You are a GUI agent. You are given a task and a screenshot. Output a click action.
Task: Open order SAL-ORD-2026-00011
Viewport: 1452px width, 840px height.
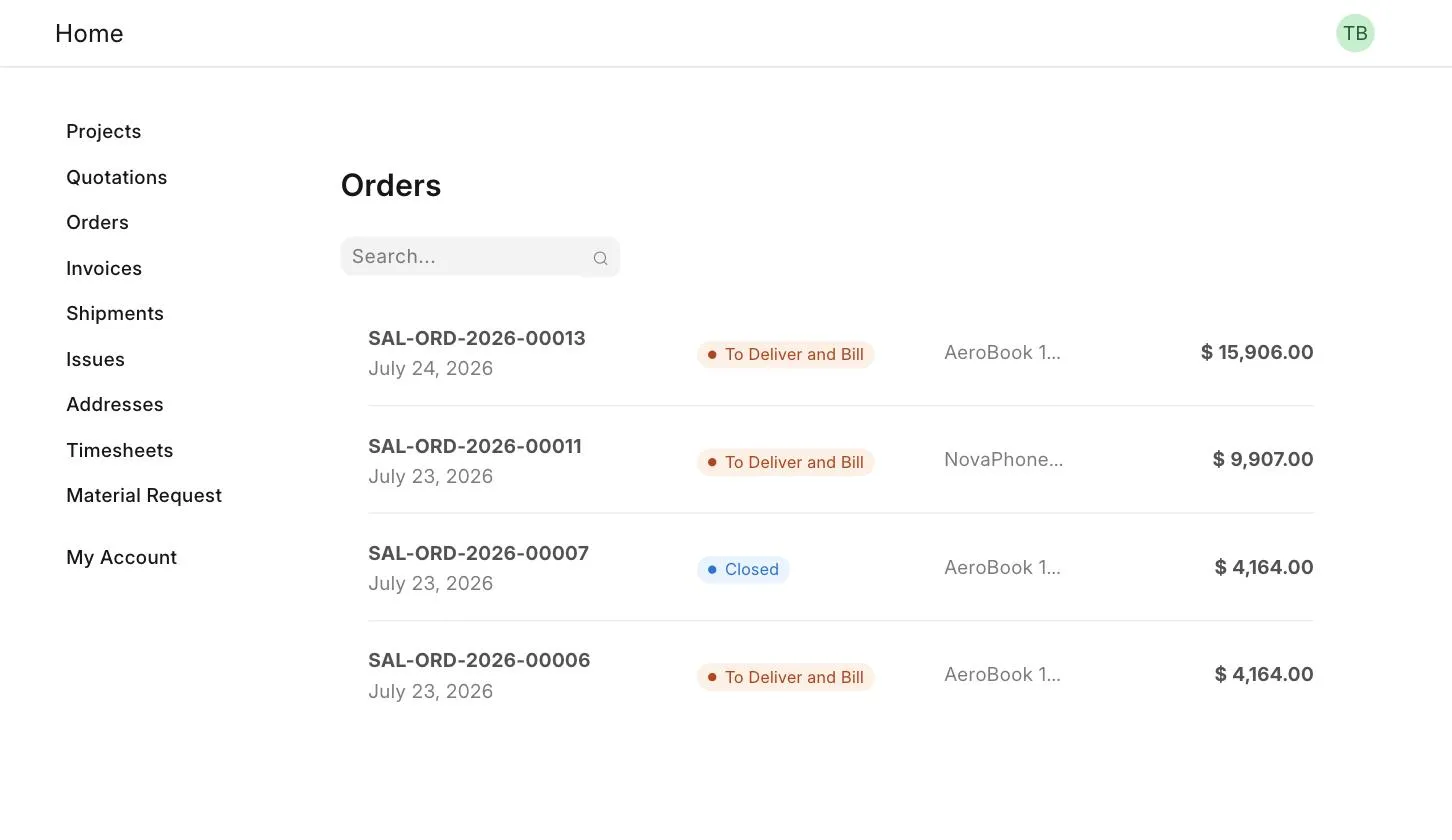tap(841, 460)
